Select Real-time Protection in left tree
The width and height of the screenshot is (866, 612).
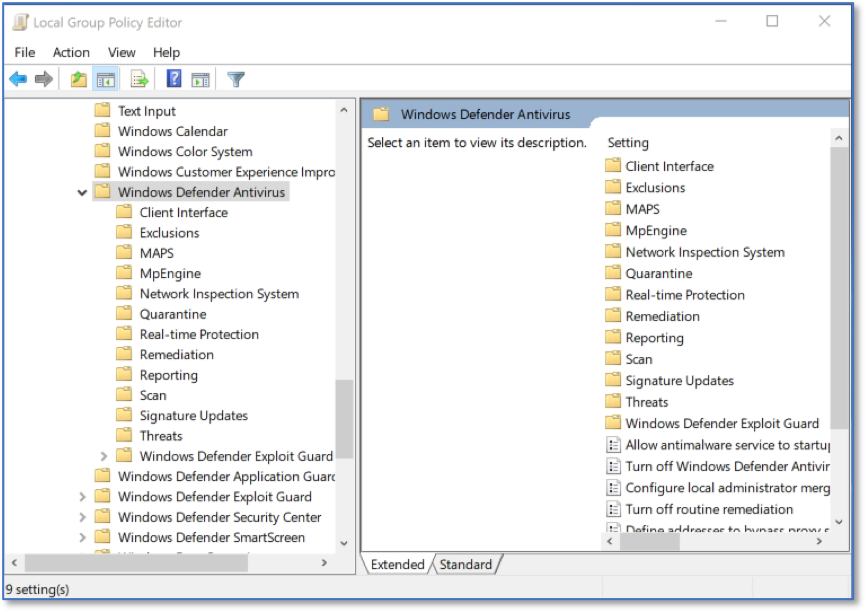pos(199,335)
